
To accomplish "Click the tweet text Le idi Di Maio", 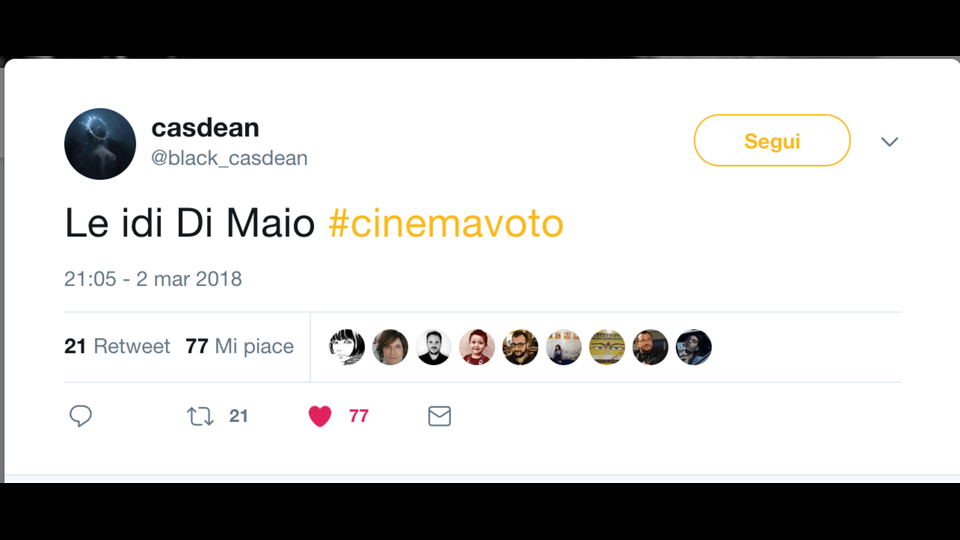I will (x=190, y=224).
